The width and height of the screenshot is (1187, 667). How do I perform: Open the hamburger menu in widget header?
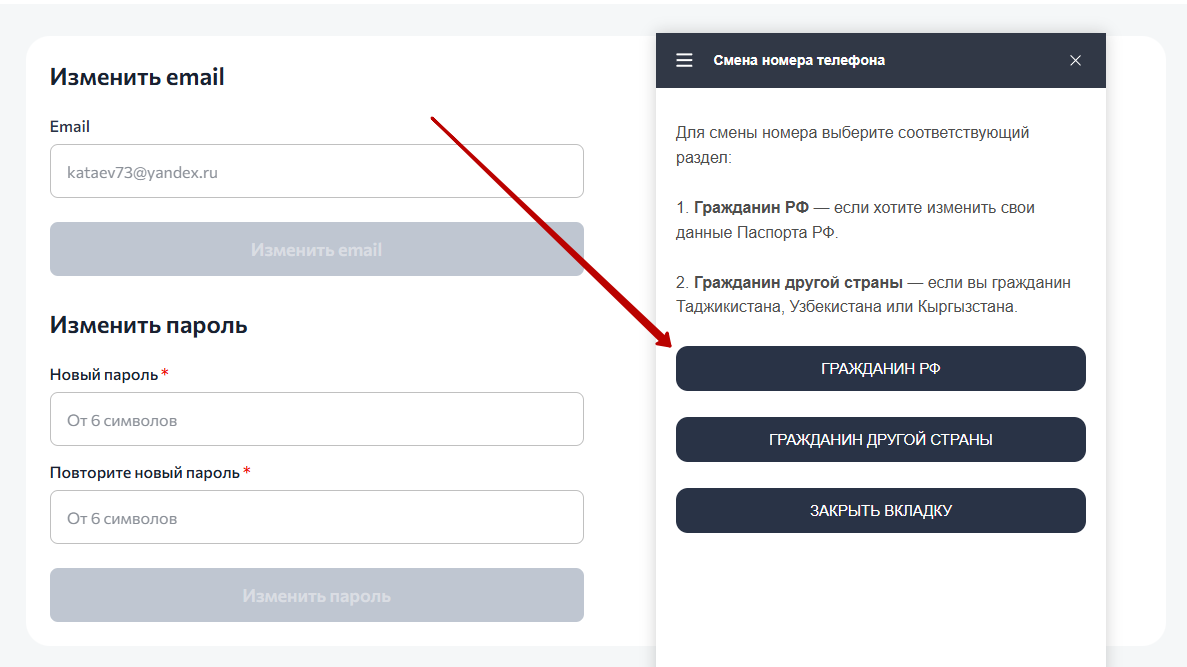coord(684,60)
